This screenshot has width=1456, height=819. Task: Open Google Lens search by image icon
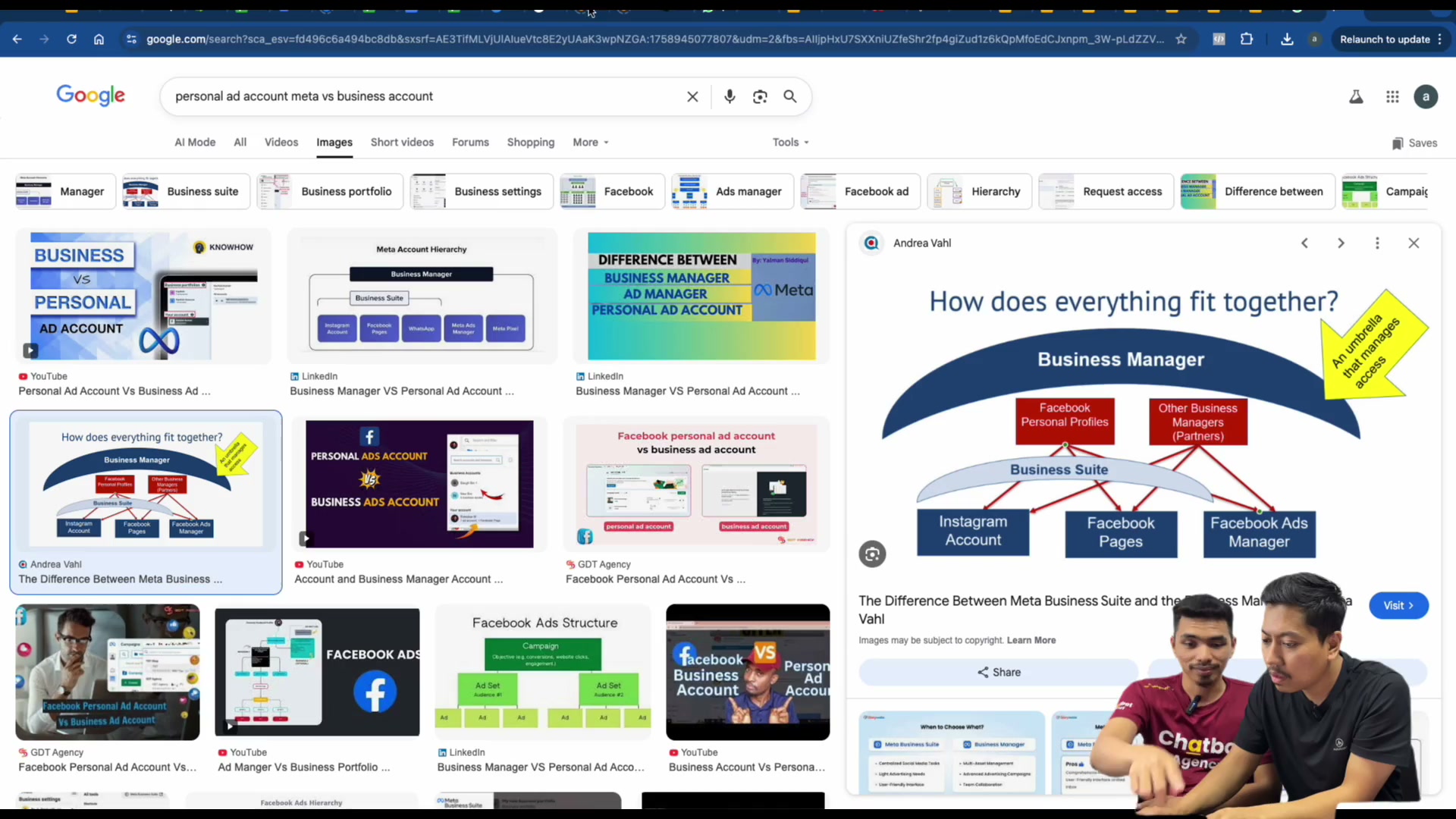pyautogui.click(x=760, y=96)
